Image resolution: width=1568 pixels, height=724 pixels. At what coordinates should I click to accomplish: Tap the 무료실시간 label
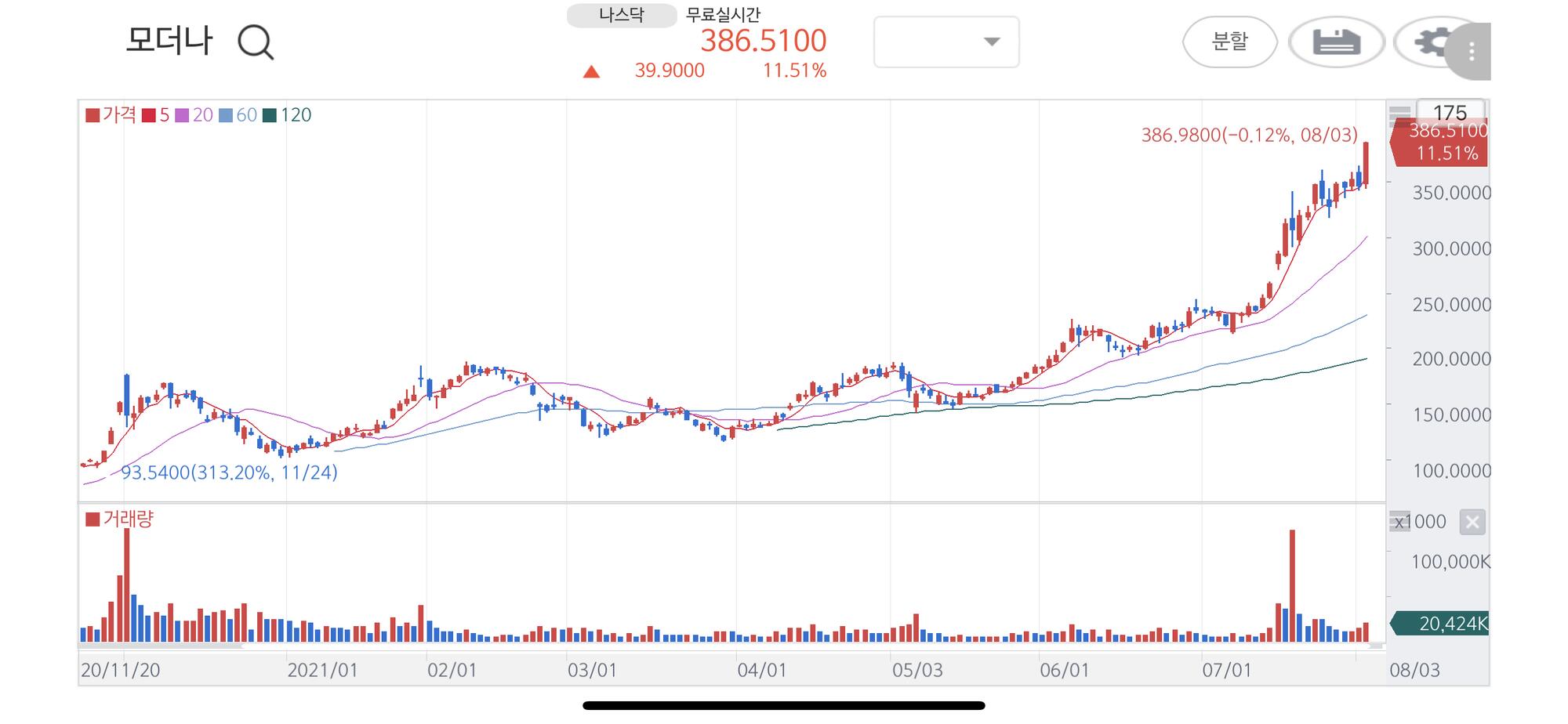723,14
